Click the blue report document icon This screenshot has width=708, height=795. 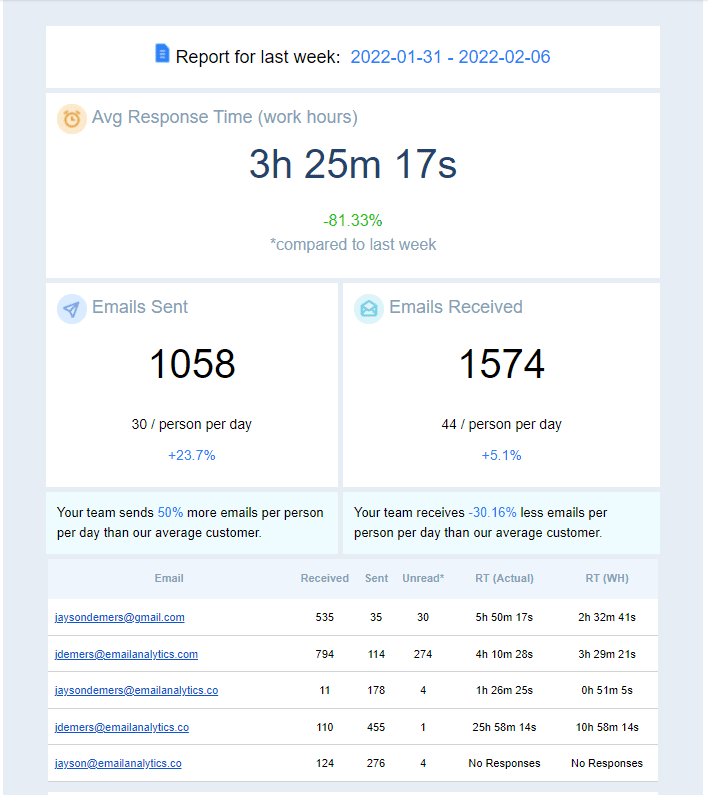pyautogui.click(x=162, y=54)
